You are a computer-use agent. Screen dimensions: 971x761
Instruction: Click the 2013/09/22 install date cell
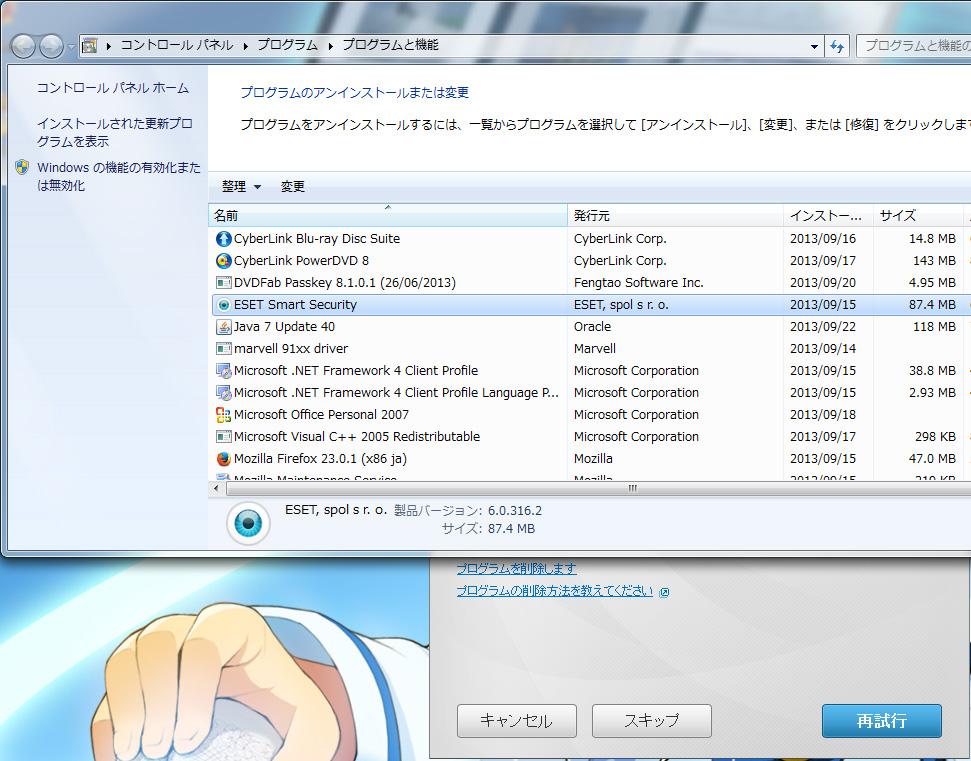pos(822,327)
